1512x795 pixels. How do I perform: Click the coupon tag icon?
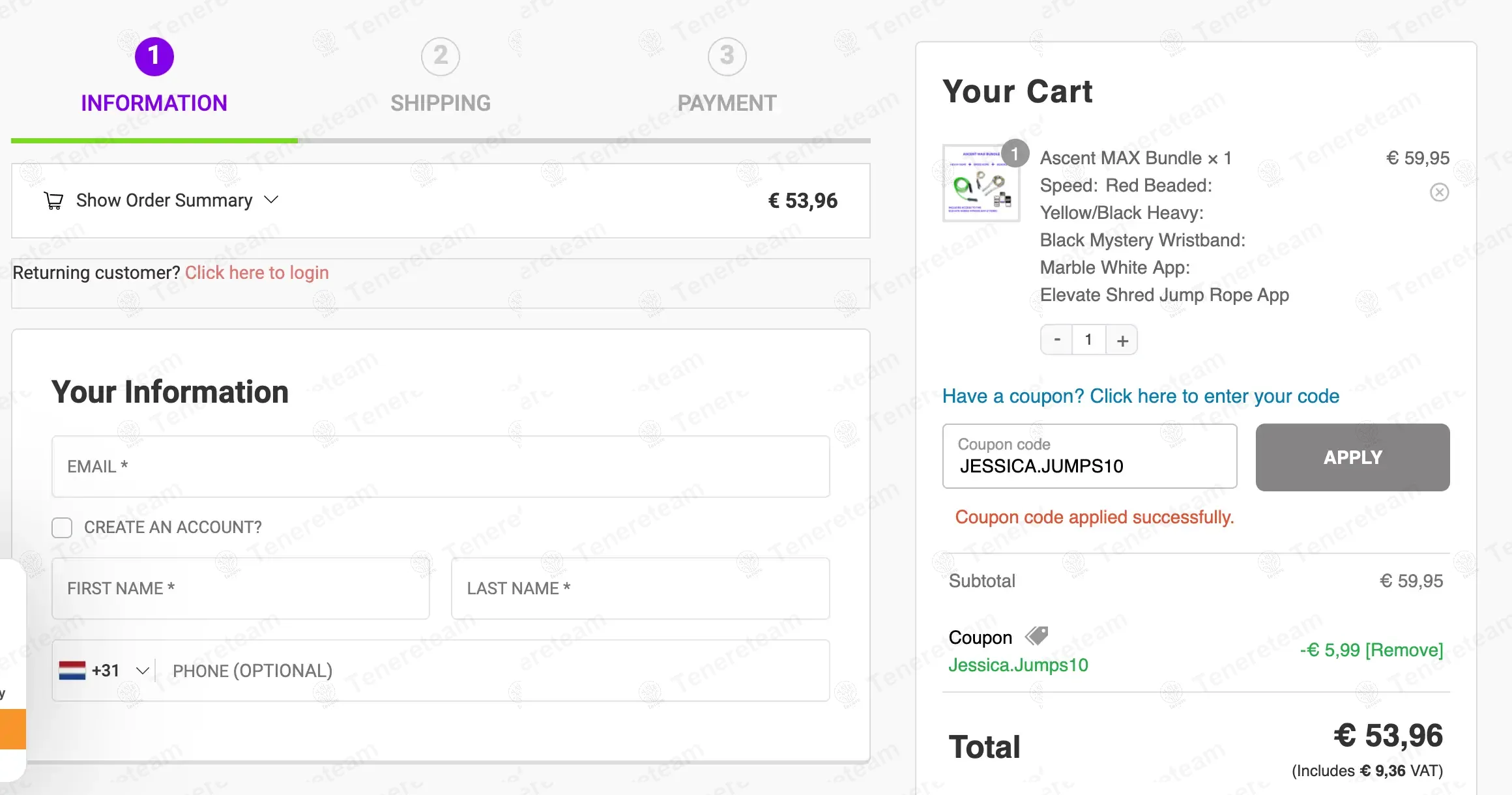click(x=1036, y=636)
